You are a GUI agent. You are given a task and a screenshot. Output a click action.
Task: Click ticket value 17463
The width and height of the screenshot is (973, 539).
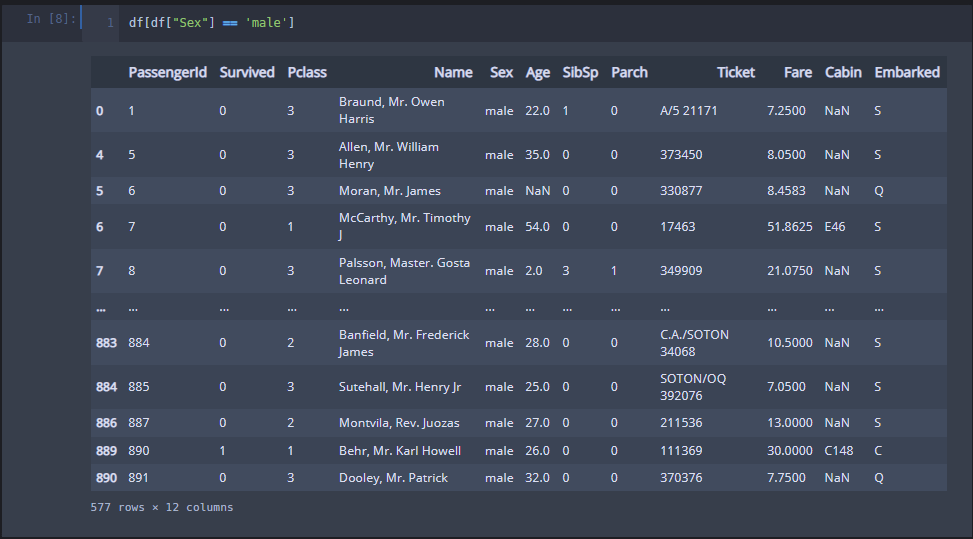tap(678, 227)
